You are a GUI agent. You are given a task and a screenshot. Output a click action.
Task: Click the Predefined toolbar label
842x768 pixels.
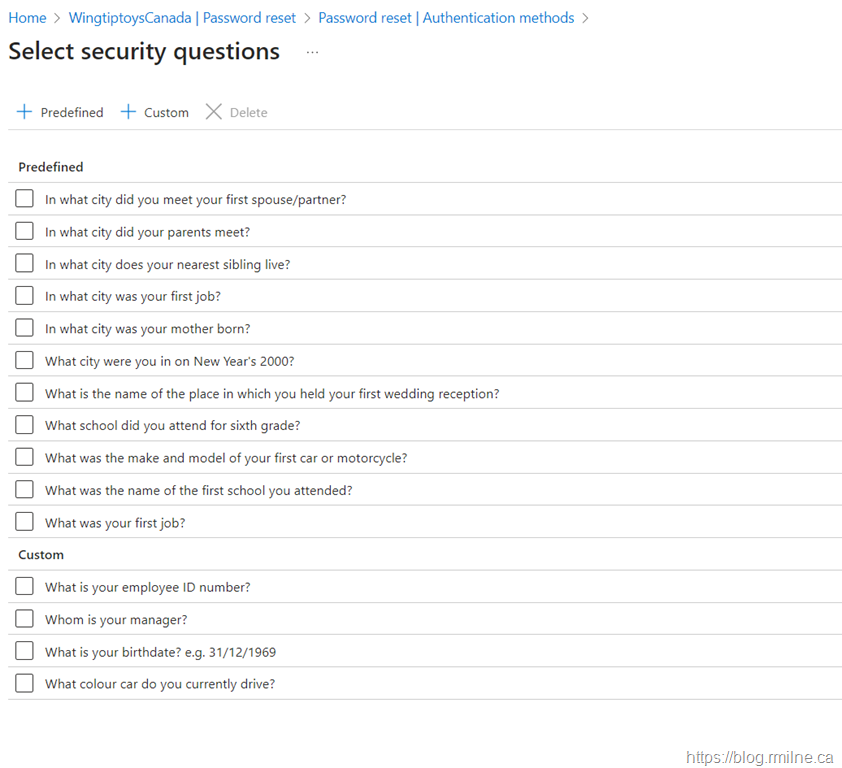[x=72, y=113]
